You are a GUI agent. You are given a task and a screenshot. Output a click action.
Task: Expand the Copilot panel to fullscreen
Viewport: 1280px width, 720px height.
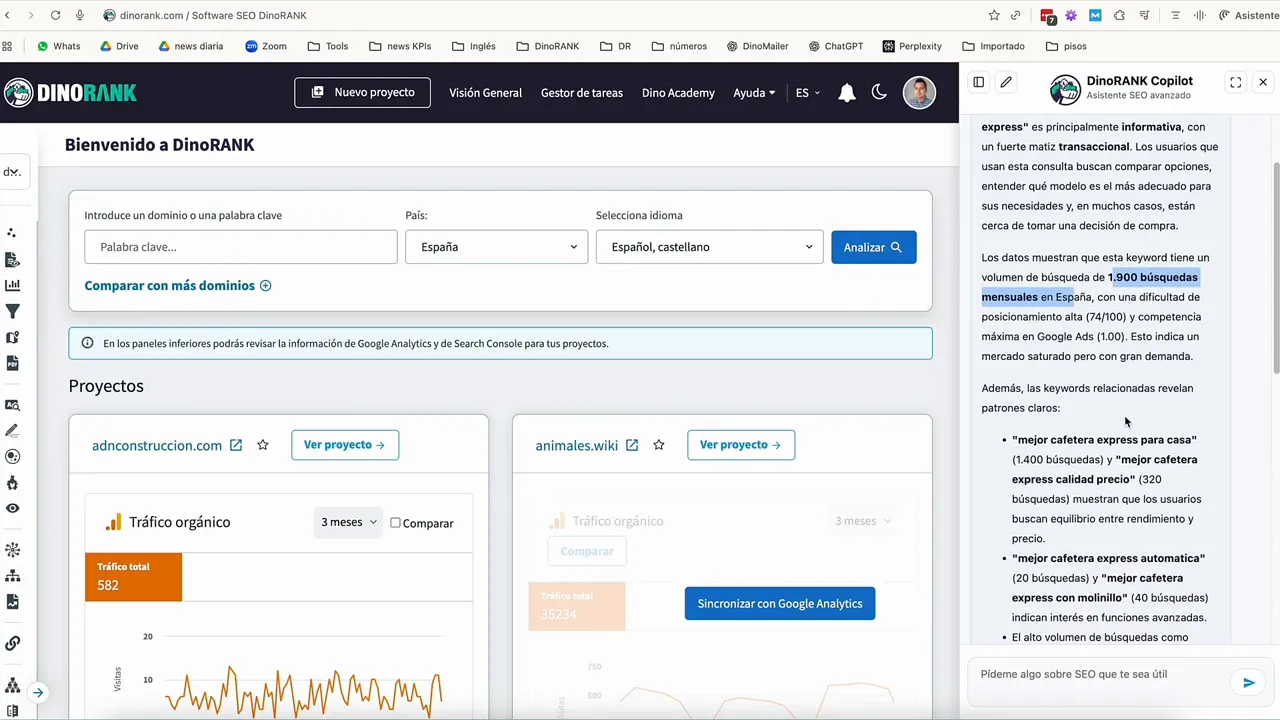1236,83
